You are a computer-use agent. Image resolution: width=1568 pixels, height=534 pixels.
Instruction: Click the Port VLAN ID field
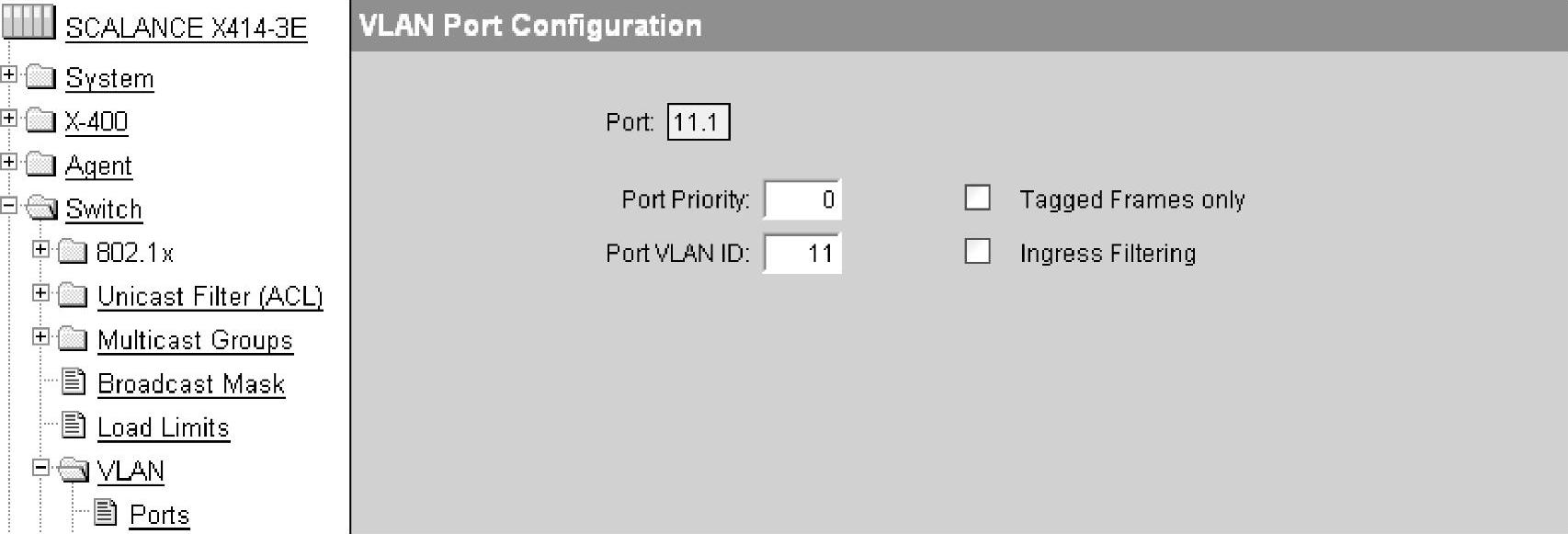click(801, 254)
